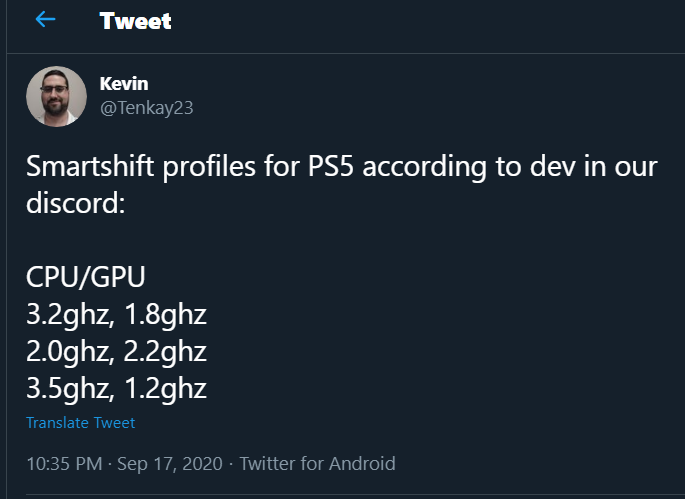Open the Twitter for Android source link
This screenshot has width=685, height=499.
coord(318,463)
